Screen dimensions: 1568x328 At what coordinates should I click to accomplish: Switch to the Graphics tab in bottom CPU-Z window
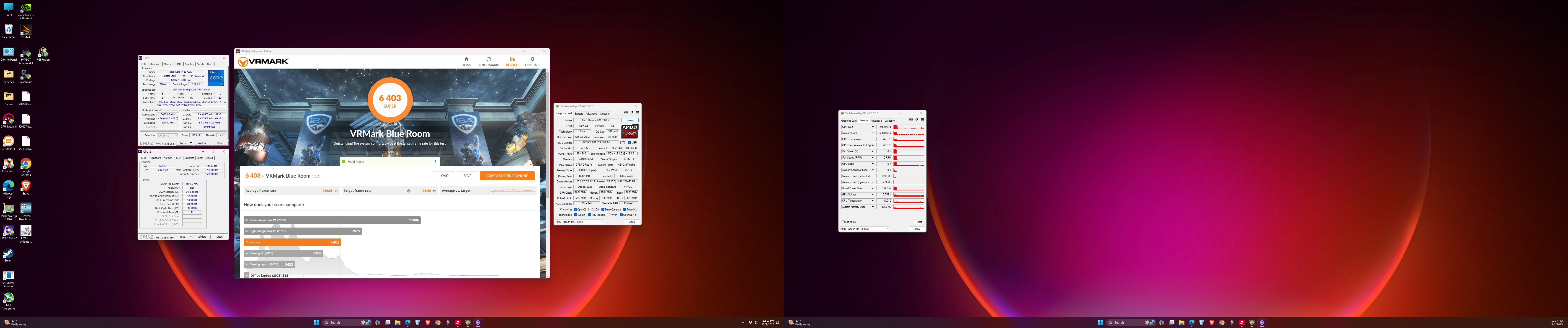click(189, 158)
